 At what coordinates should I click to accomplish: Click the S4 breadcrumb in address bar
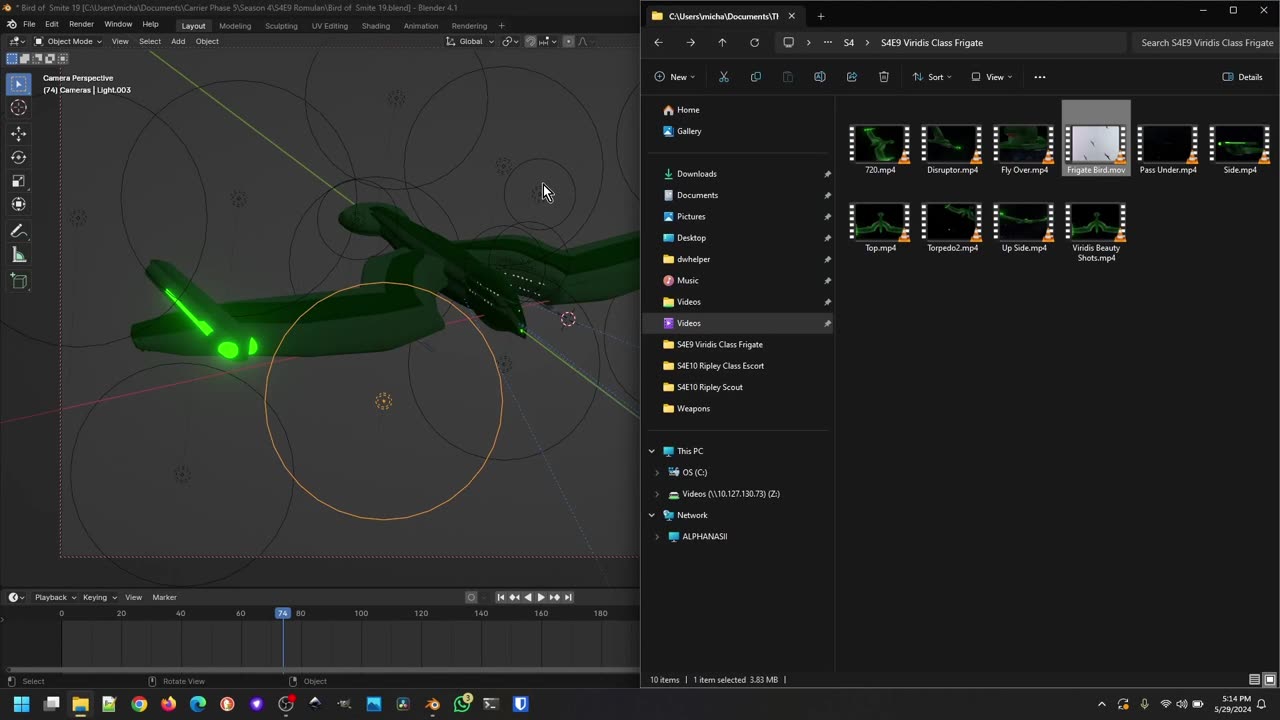point(849,43)
